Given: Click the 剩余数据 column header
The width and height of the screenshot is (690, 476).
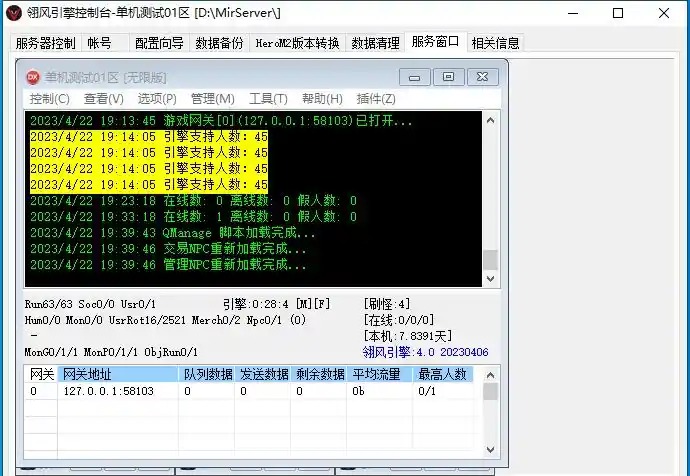Looking at the screenshot, I should (319, 374).
